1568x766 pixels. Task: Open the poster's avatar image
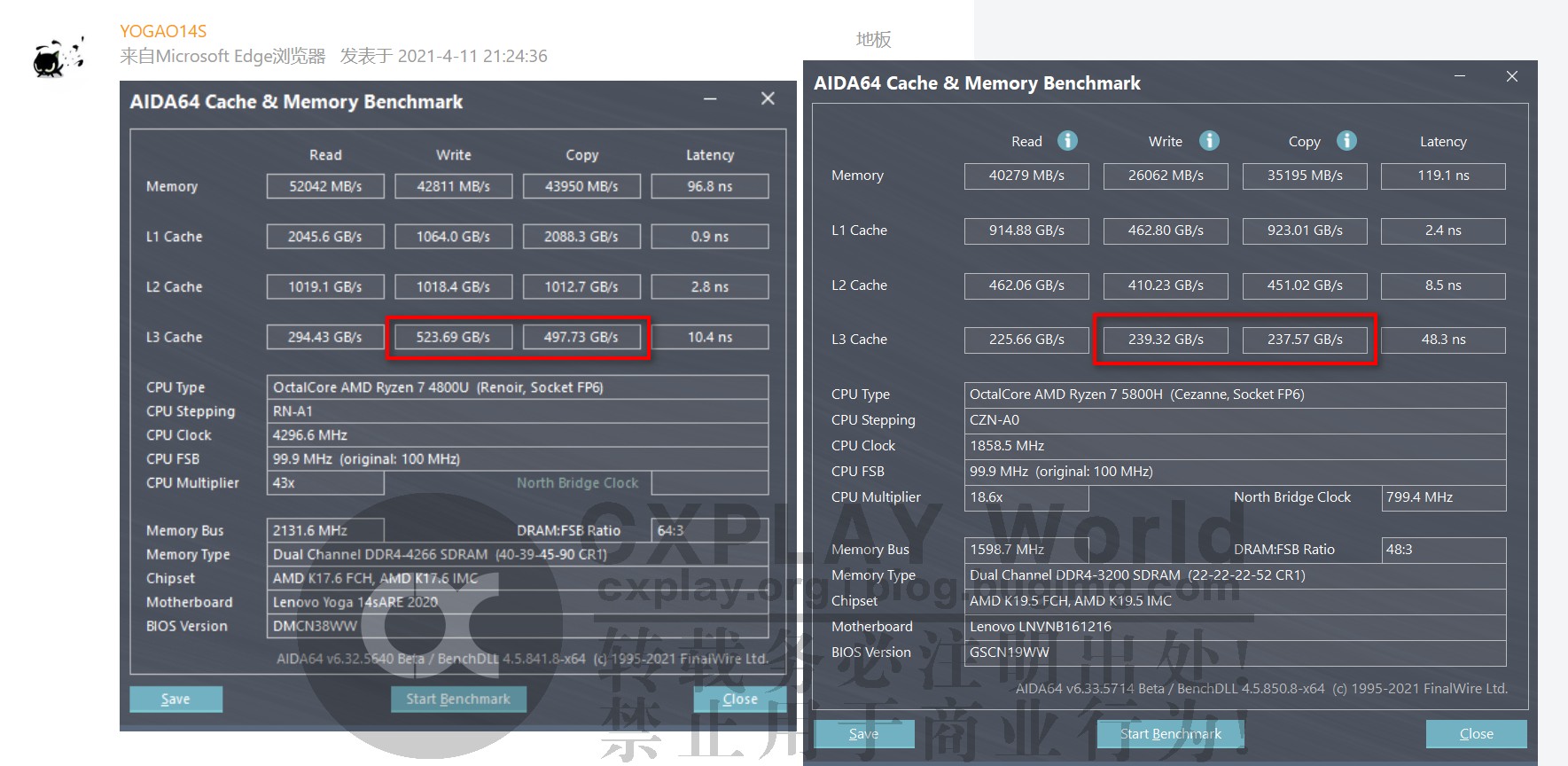coord(59,58)
